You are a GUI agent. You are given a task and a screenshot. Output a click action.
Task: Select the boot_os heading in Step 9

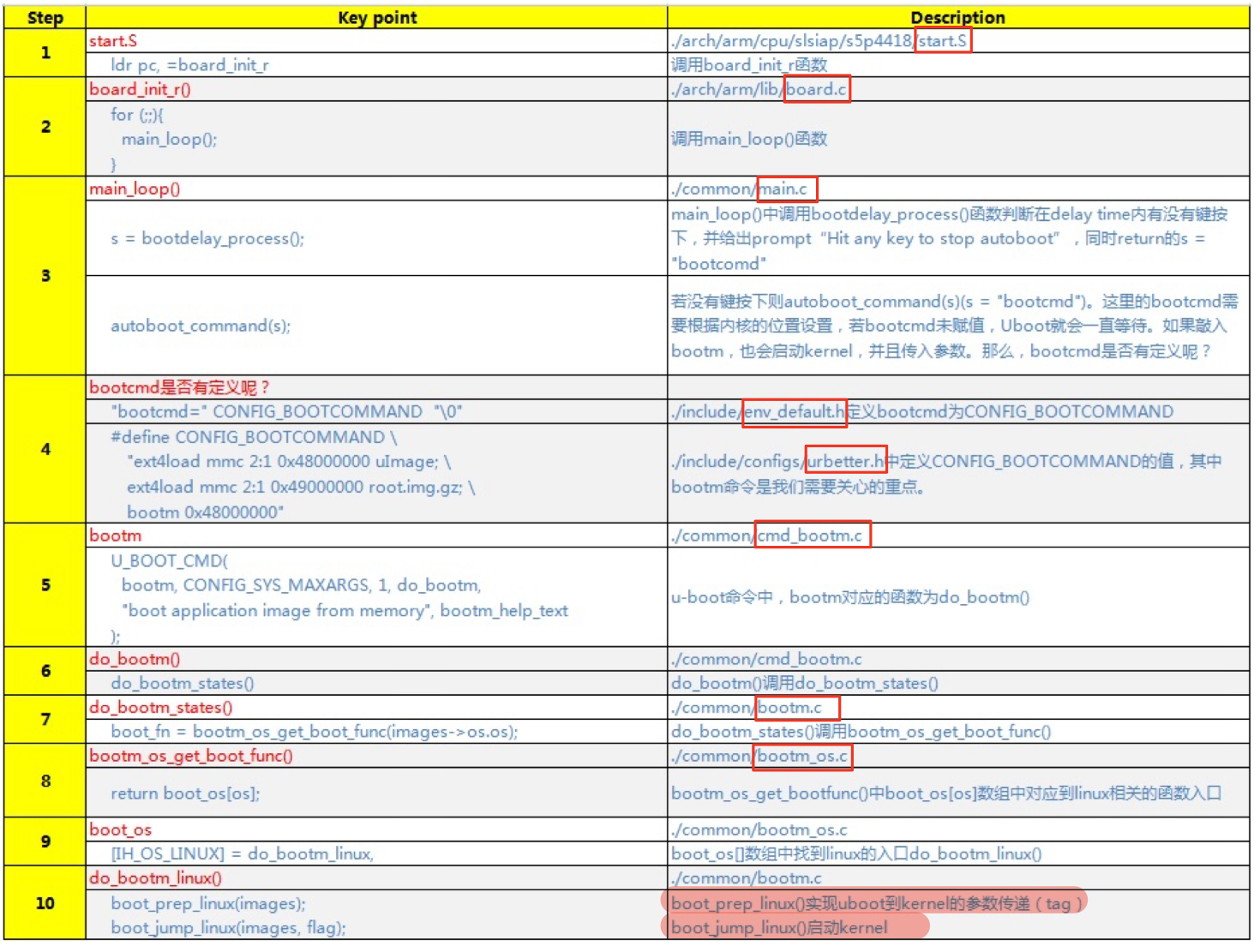[119, 829]
